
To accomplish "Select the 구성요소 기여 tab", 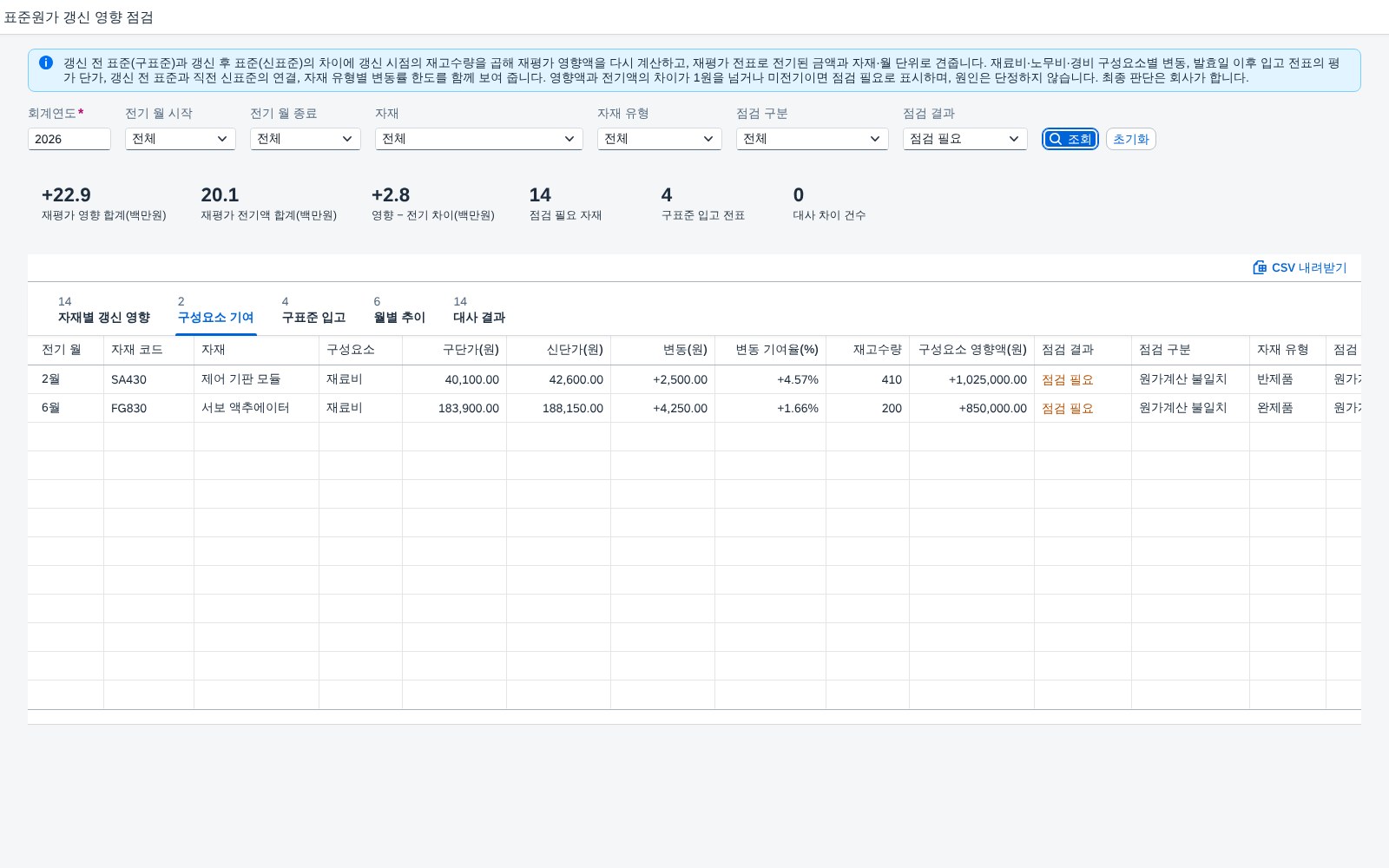I will pyautogui.click(x=215, y=310).
